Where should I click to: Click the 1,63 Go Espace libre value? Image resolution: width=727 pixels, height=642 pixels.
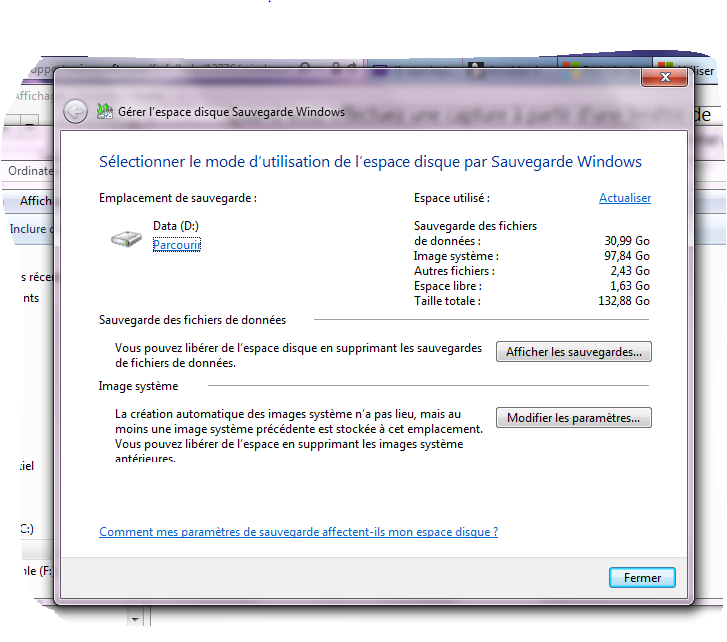(630, 286)
